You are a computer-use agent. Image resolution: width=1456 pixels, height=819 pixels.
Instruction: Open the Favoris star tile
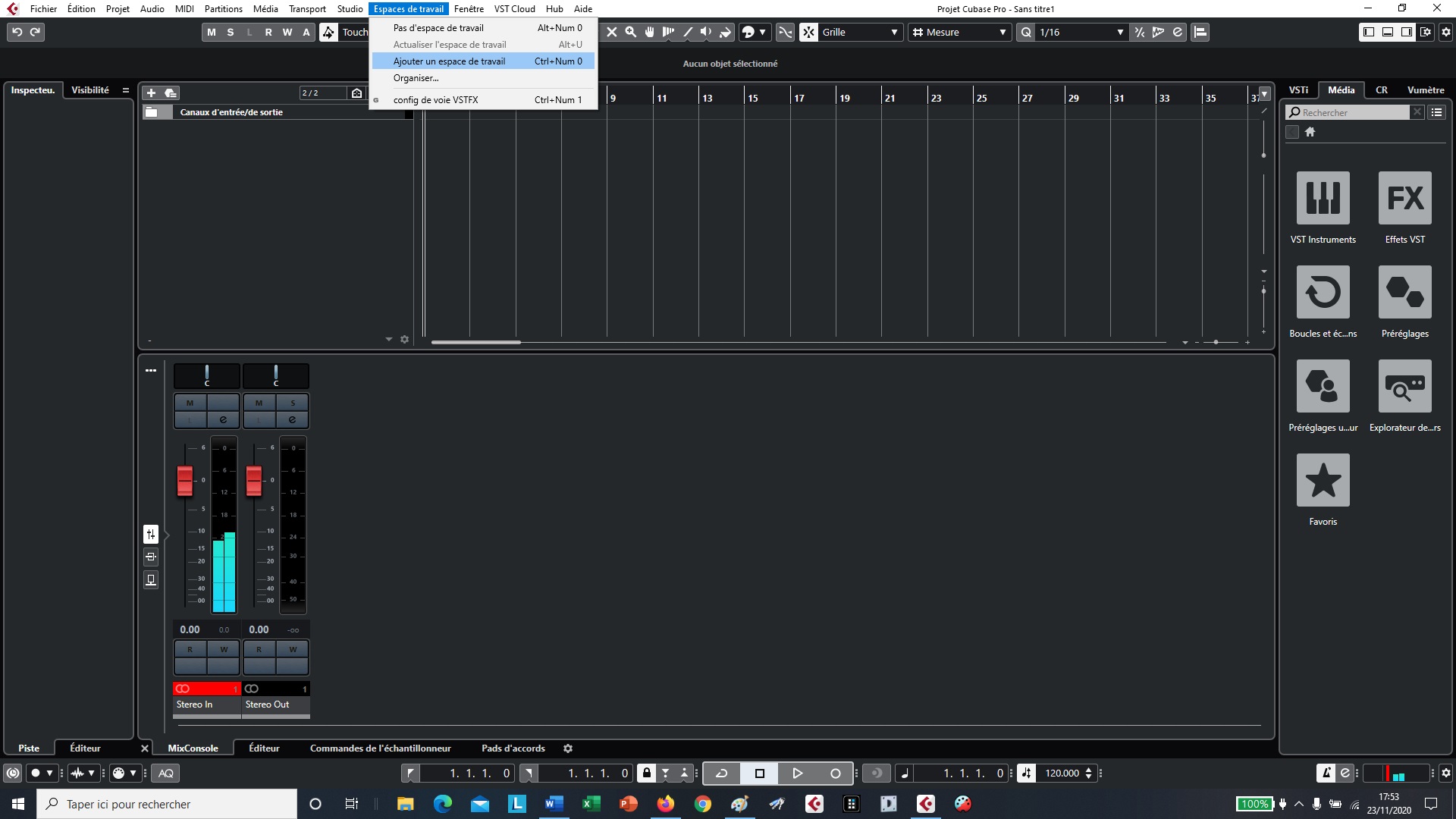coord(1323,480)
